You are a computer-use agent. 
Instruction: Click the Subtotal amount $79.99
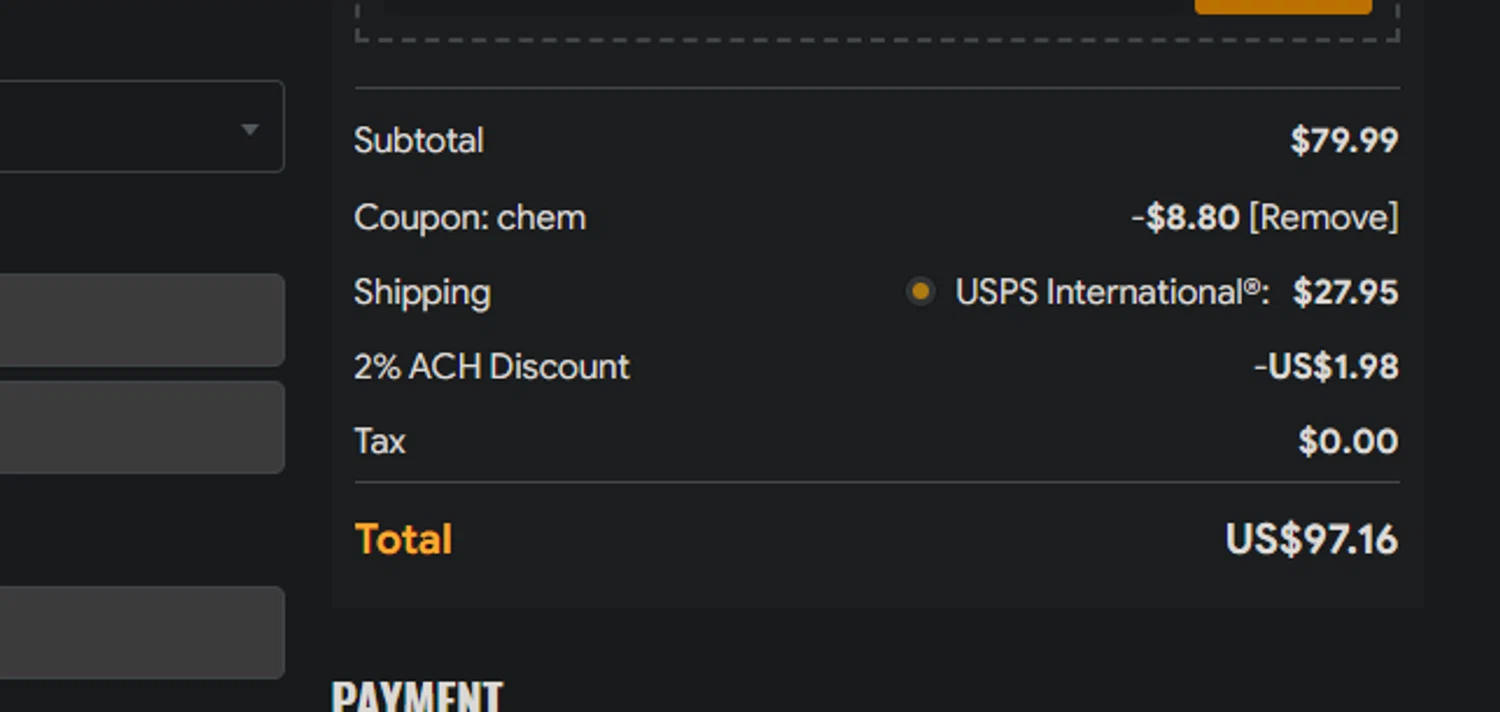(1344, 141)
